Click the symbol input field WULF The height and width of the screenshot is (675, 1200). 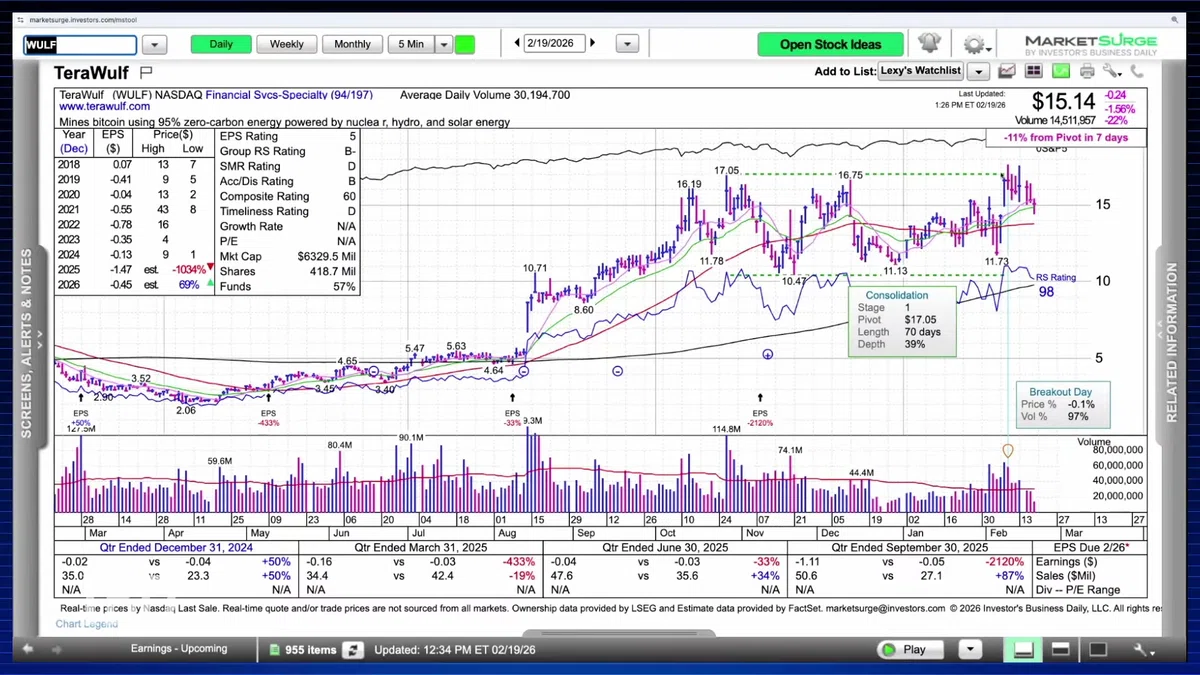80,45
